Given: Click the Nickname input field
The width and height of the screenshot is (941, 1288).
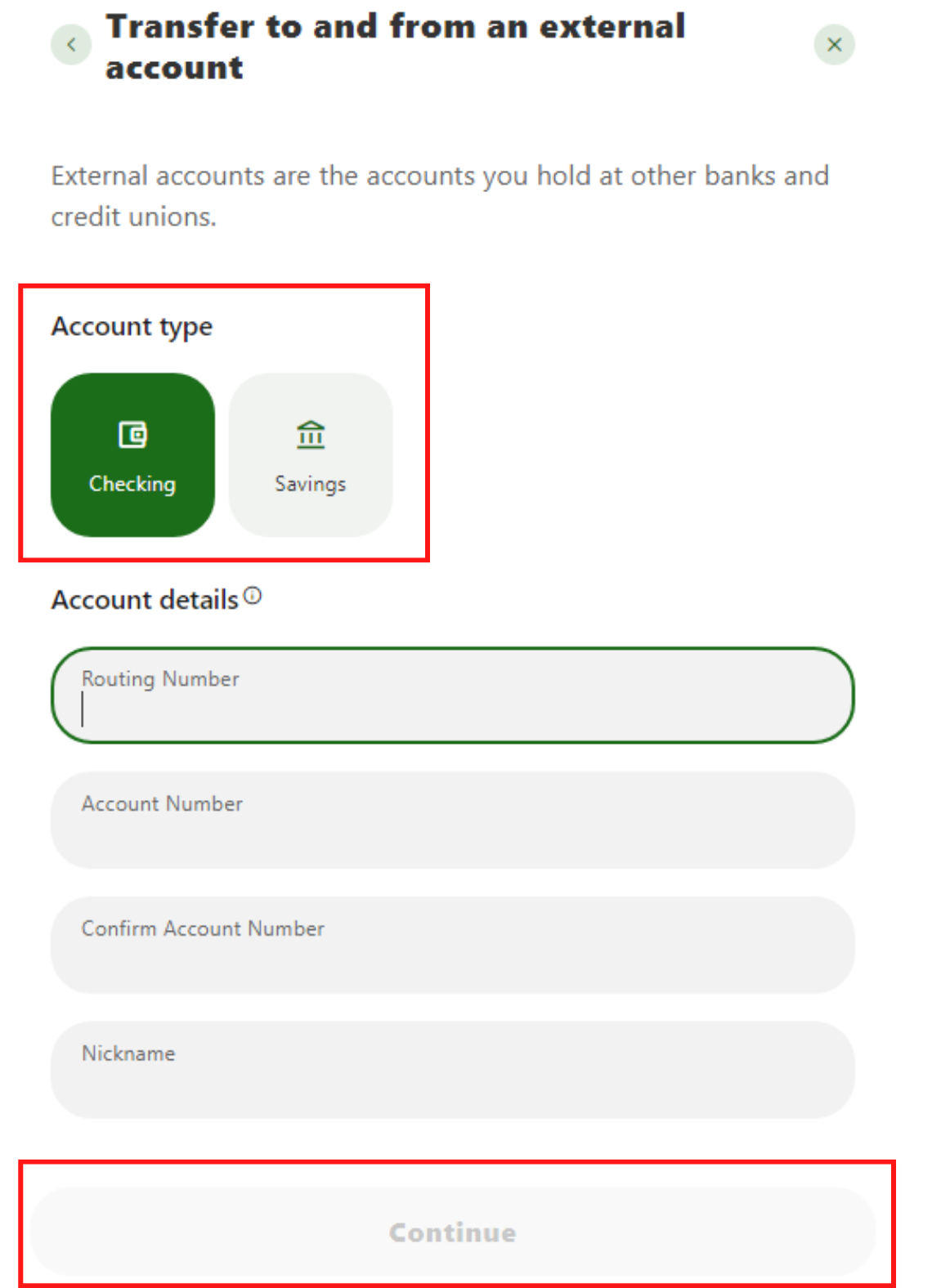Looking at the screenshot, I should (452, 1069).
